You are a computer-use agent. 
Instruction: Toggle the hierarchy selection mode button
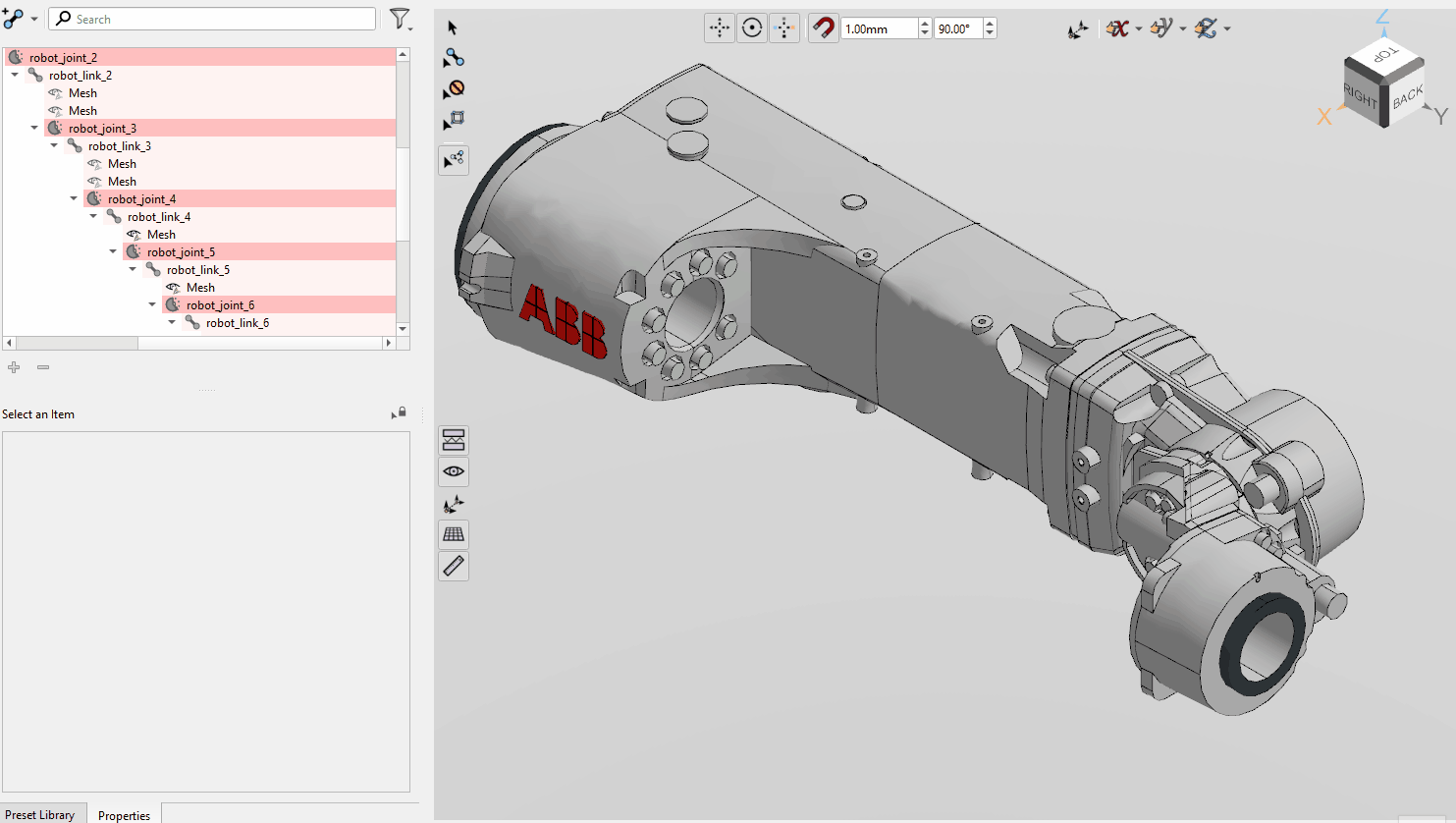(454, 159)
